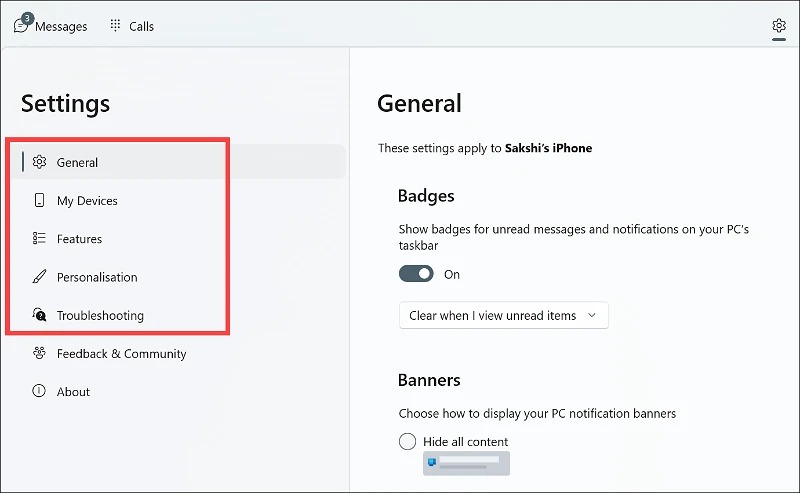Open Troubleshooting settings
This screenshot has width=800, height=493.
click(x=178, y=315)
